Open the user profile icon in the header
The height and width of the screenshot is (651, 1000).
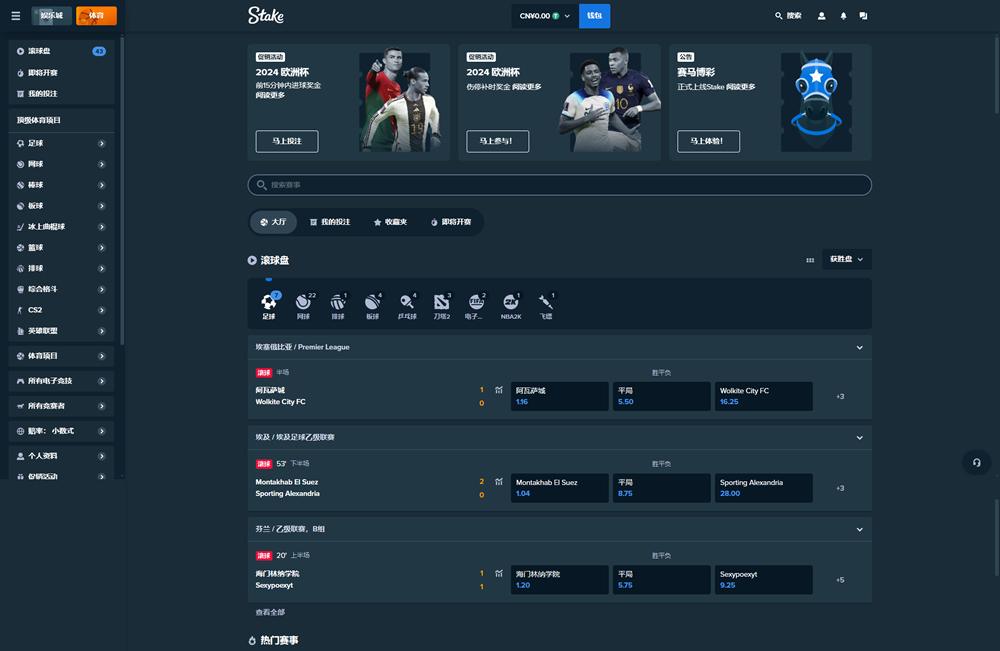click(821, 16)
